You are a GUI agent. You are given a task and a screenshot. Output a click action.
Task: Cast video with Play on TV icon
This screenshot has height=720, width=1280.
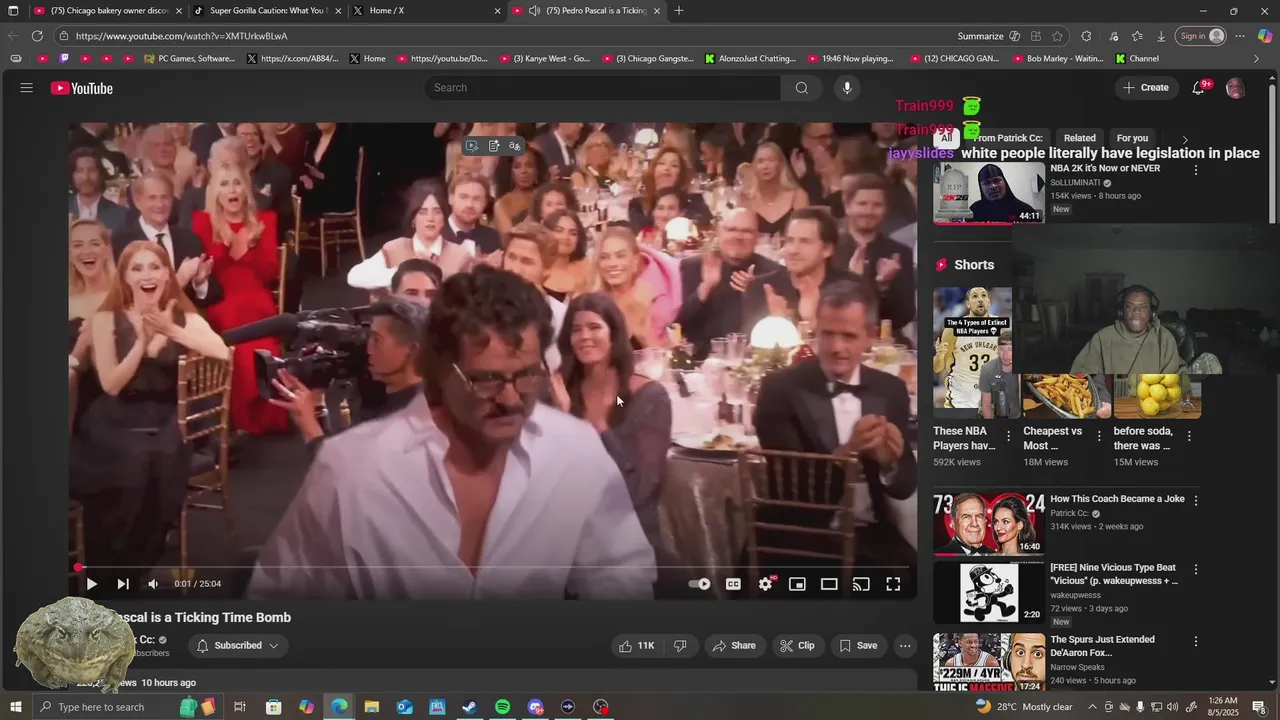(861, 584)
